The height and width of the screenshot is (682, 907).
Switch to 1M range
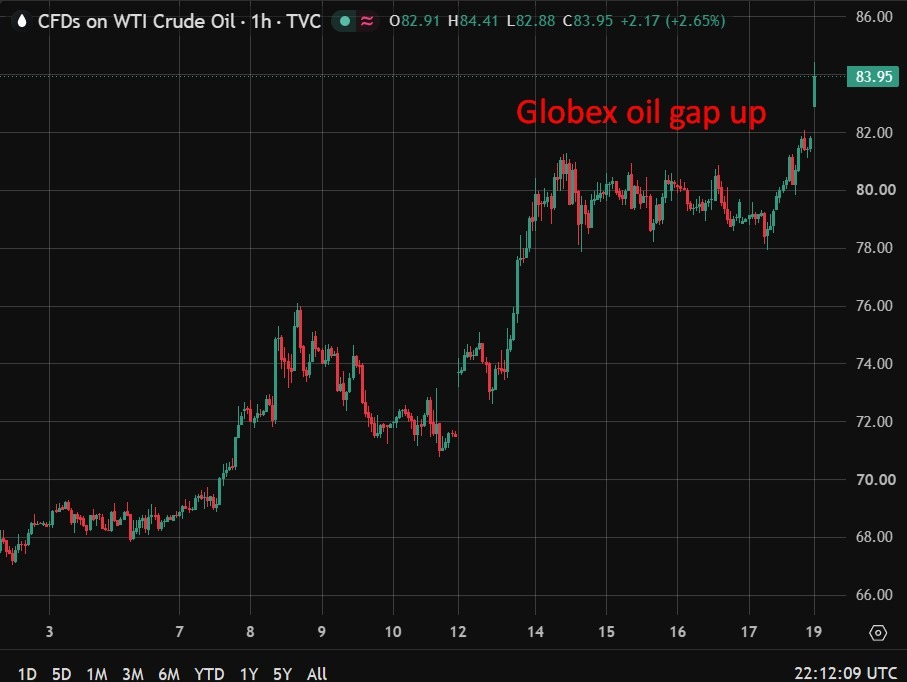97,674
